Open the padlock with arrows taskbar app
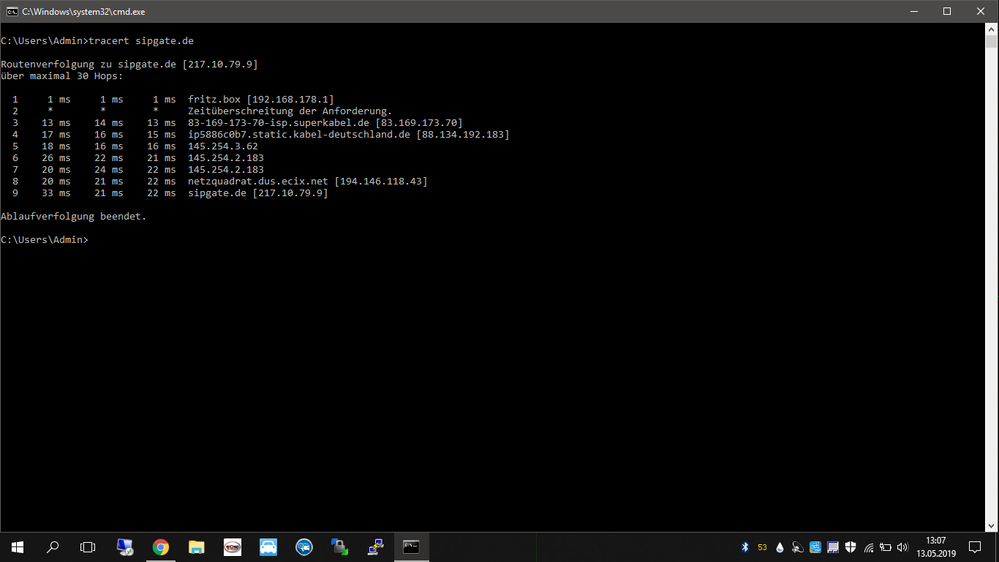Image resolution: width=999 pixels, height=562 pixels. tap(340, 547)
